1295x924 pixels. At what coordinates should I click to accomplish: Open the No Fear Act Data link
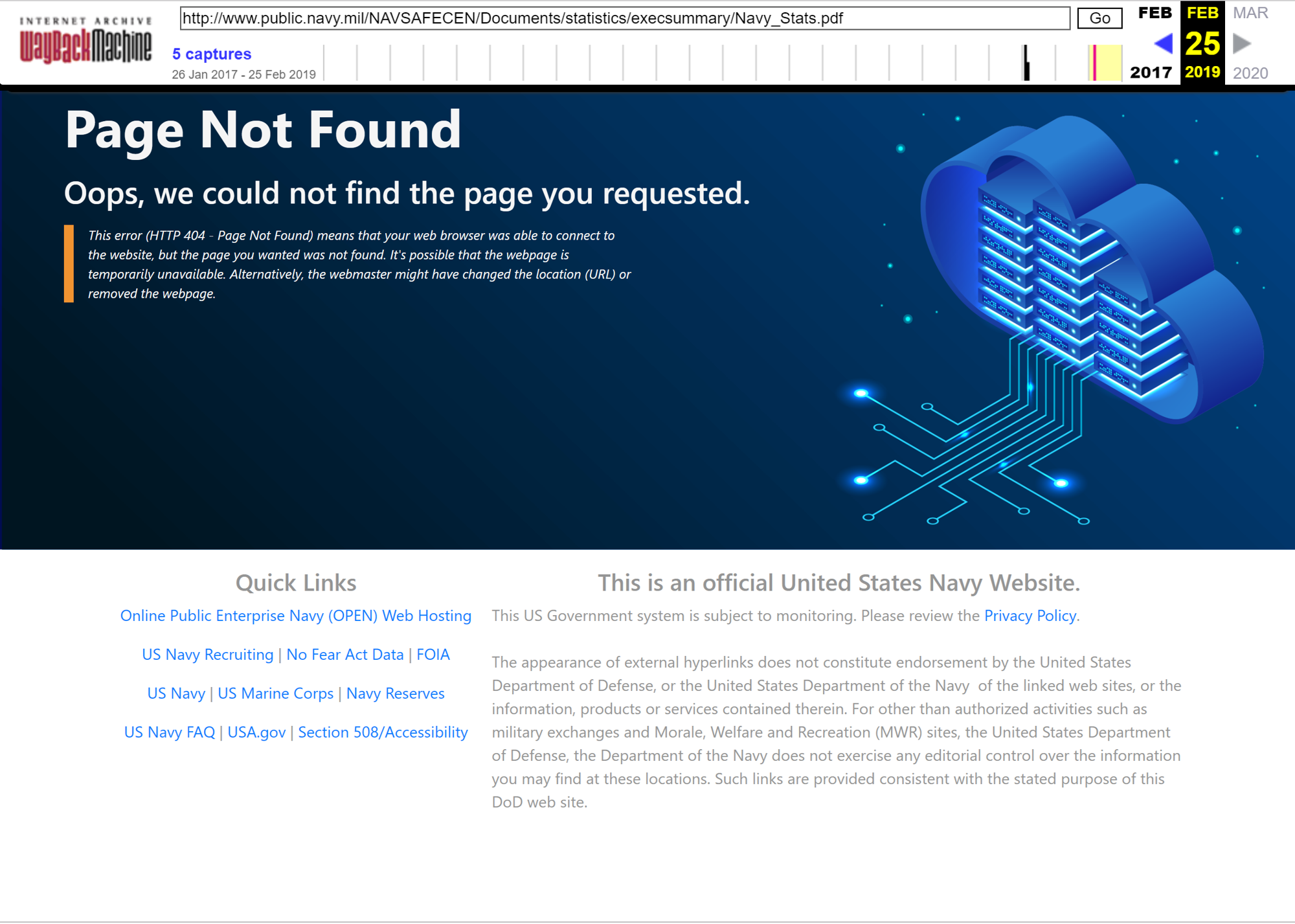[345, 655]
